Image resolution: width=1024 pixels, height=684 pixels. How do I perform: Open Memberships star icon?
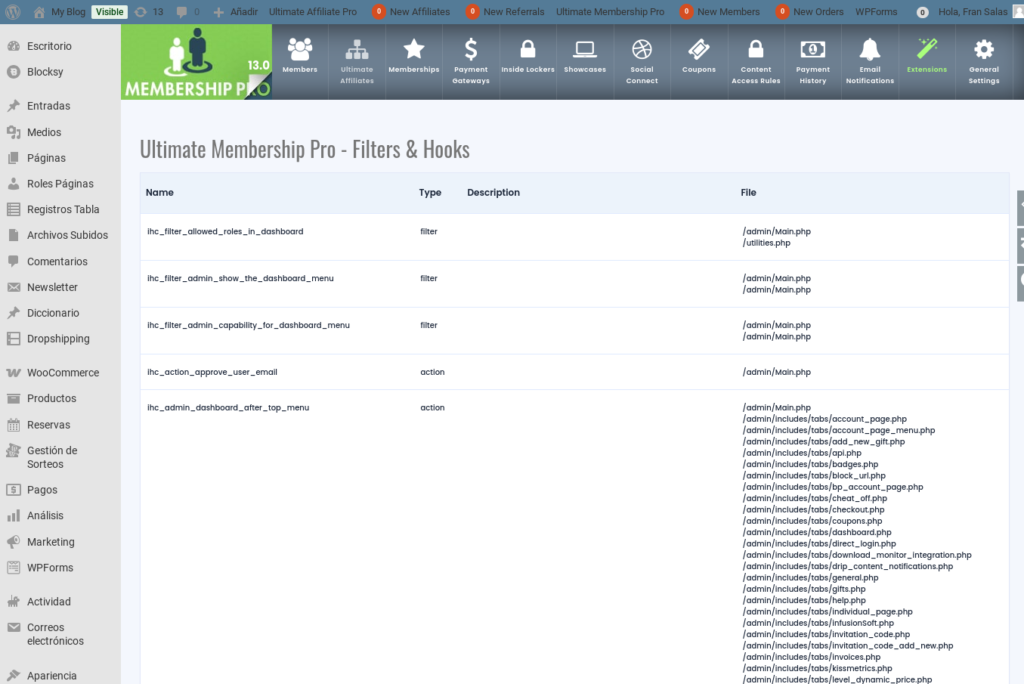[413, 49]
